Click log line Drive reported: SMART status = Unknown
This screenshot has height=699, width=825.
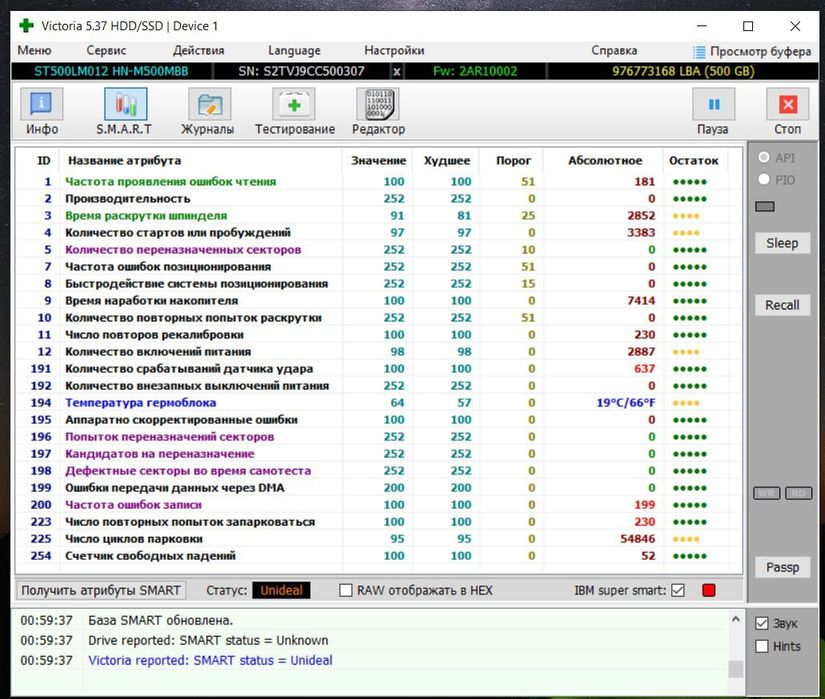[208, 640]
